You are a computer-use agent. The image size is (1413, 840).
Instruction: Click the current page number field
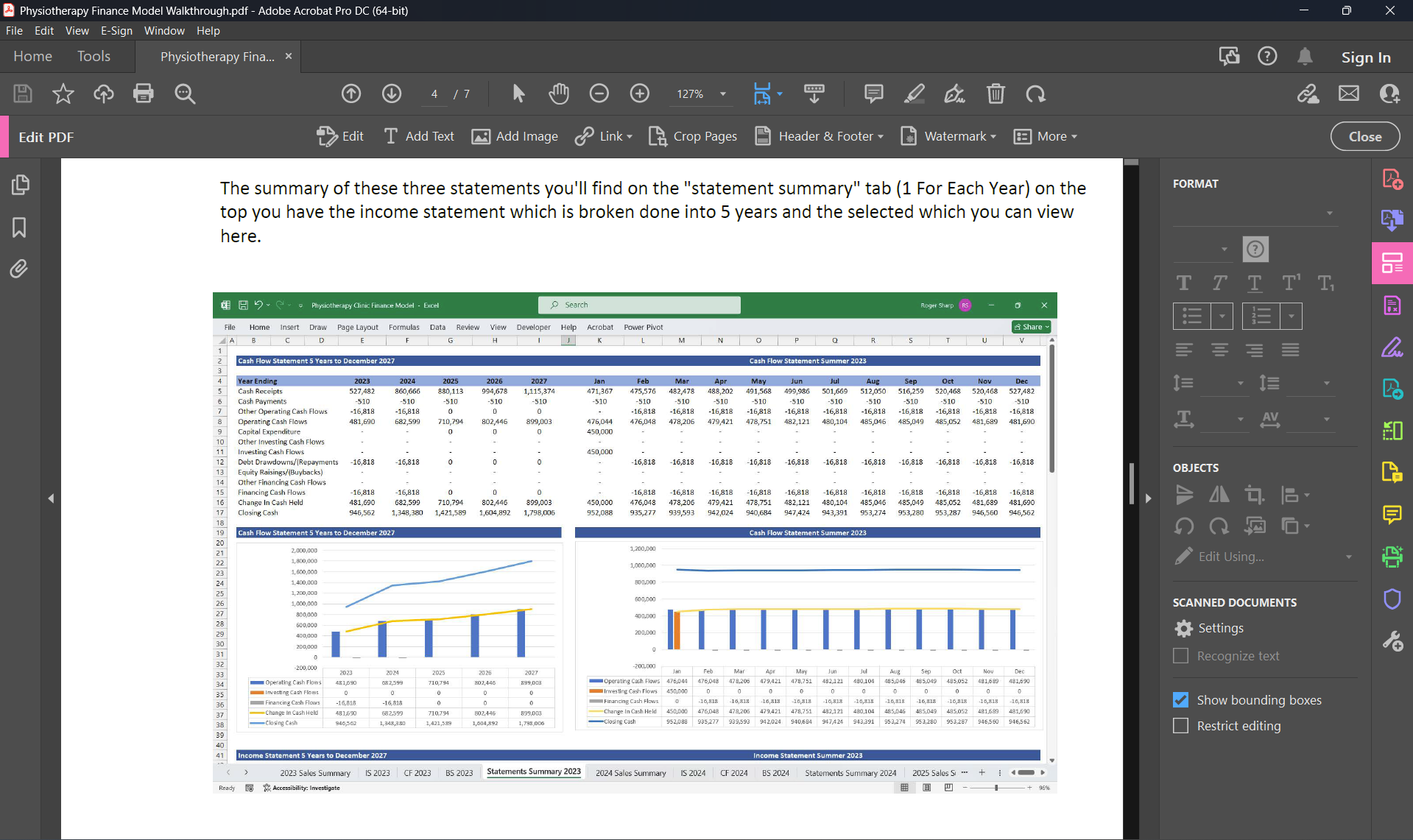coord(434,93)
